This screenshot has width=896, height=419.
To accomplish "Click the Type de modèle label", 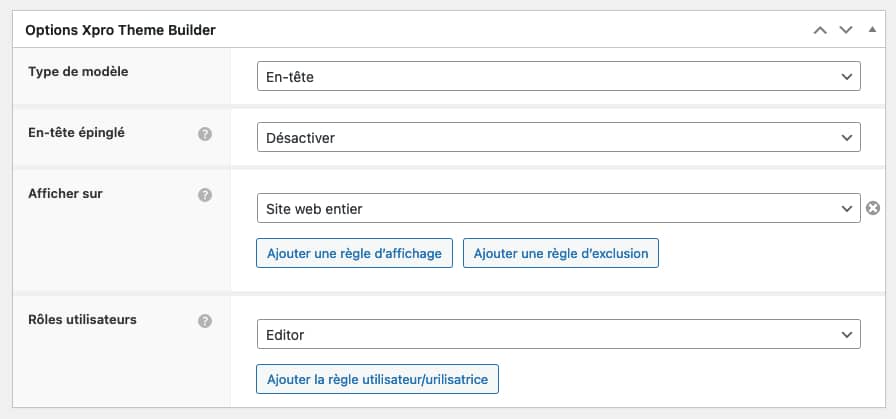I will [78, 72].
